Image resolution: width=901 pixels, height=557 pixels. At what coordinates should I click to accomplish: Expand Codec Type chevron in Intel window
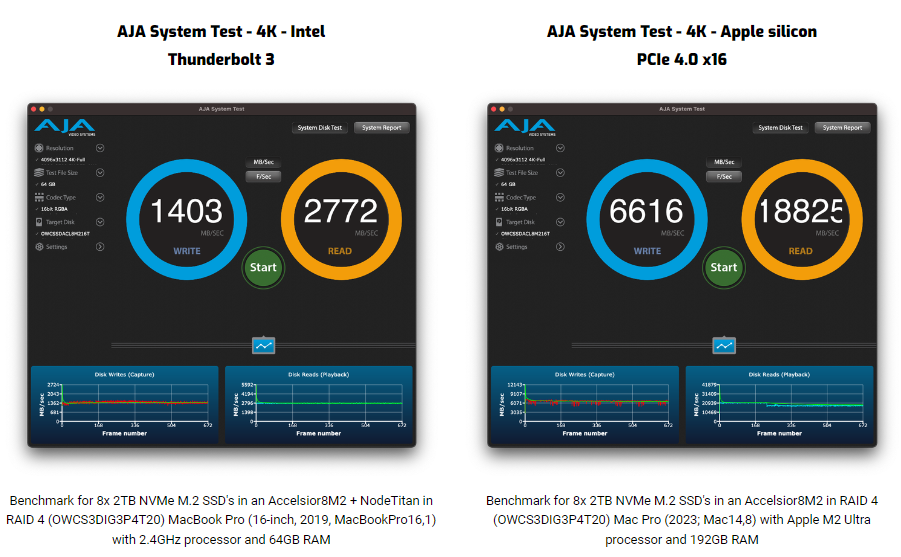point(100,197)
